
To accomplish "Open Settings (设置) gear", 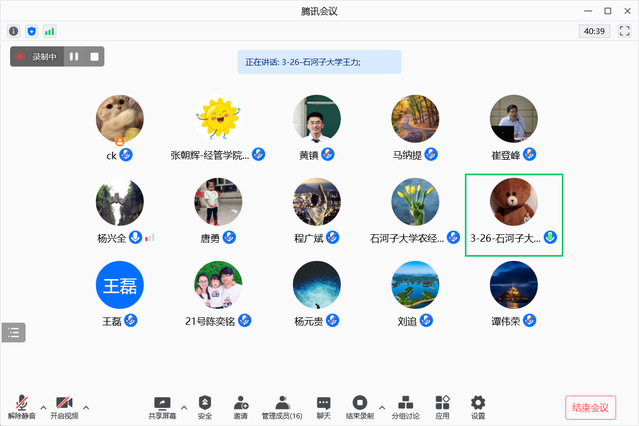I will [478, 407].
